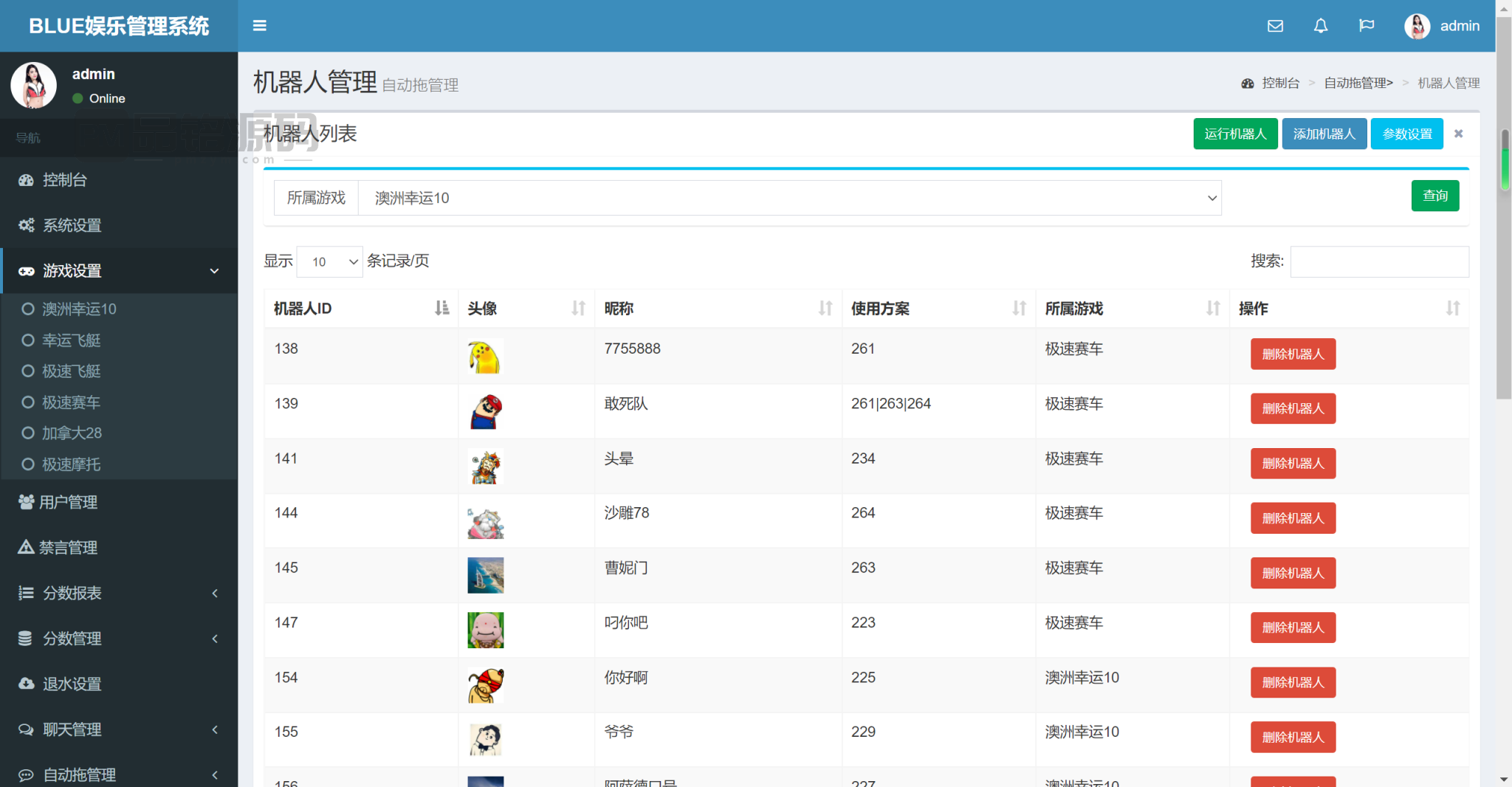Click the landscape avatar for robot 145
Viewport: 1512px width, 787px height.
pyautogui.click(x=485, y=575)
